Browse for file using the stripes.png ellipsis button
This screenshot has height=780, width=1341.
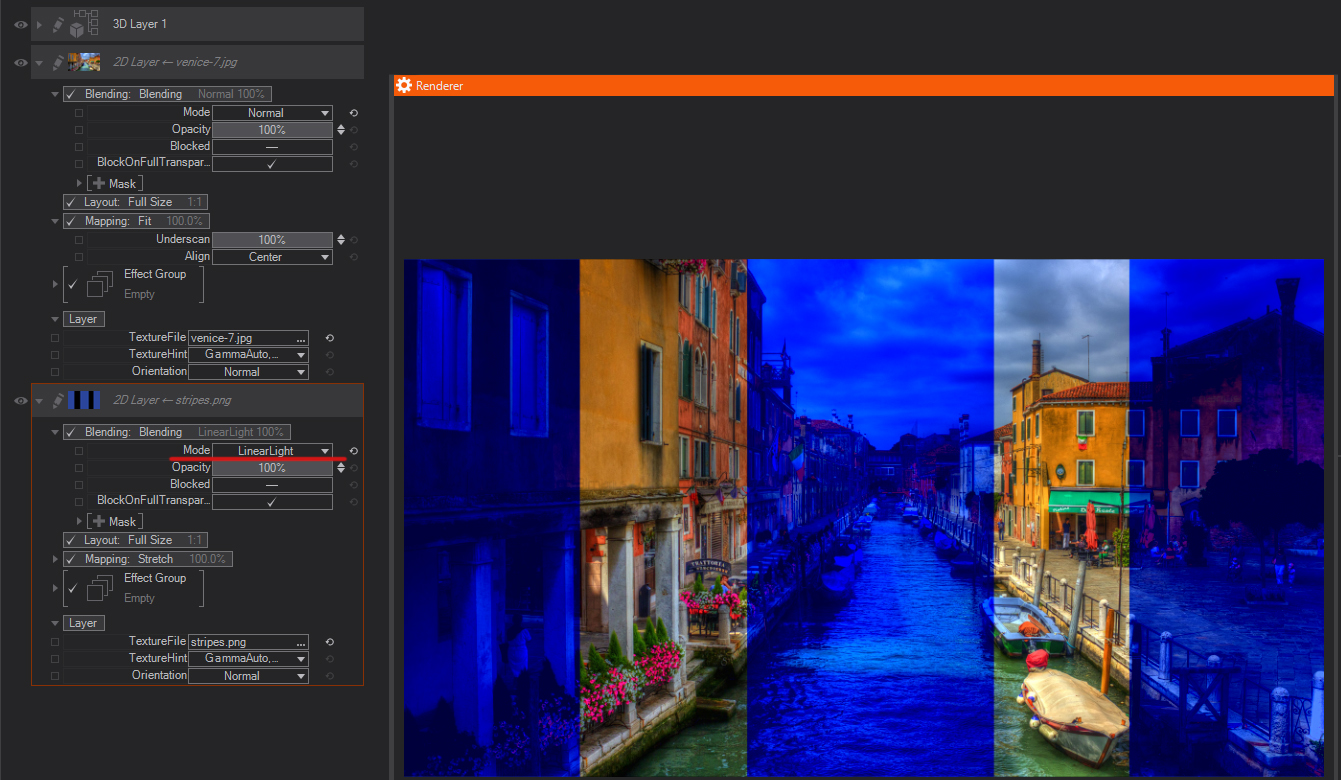tap(300, 642)
